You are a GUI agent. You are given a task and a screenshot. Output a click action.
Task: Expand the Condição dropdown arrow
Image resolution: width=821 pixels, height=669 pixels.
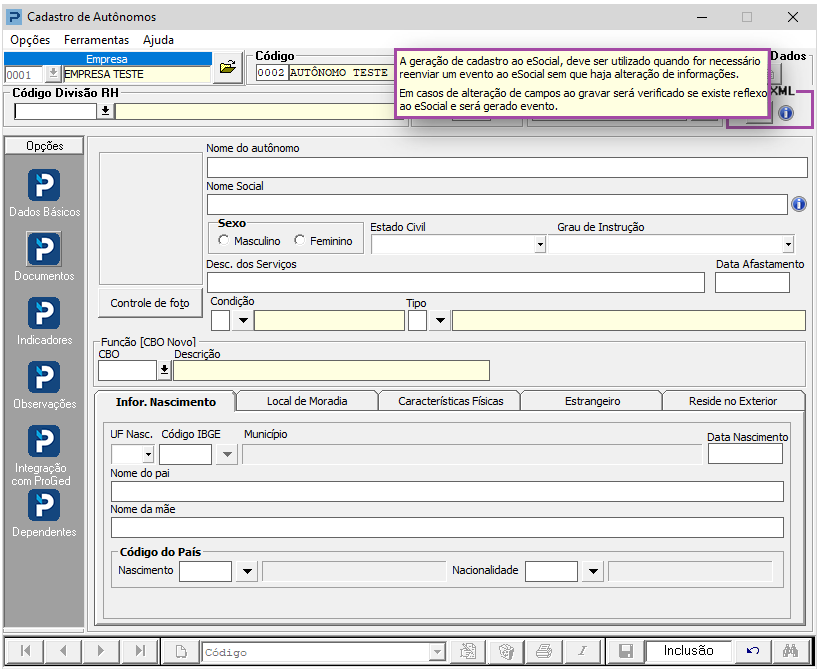tap(243, 320)
